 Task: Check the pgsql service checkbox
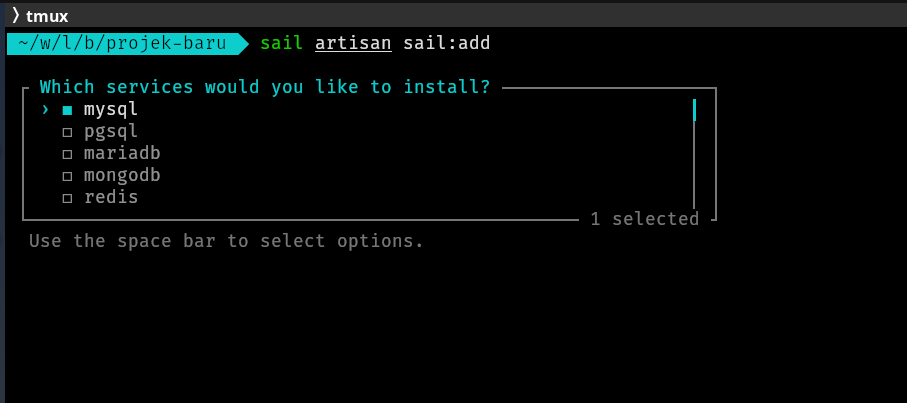tap(67, 132)
